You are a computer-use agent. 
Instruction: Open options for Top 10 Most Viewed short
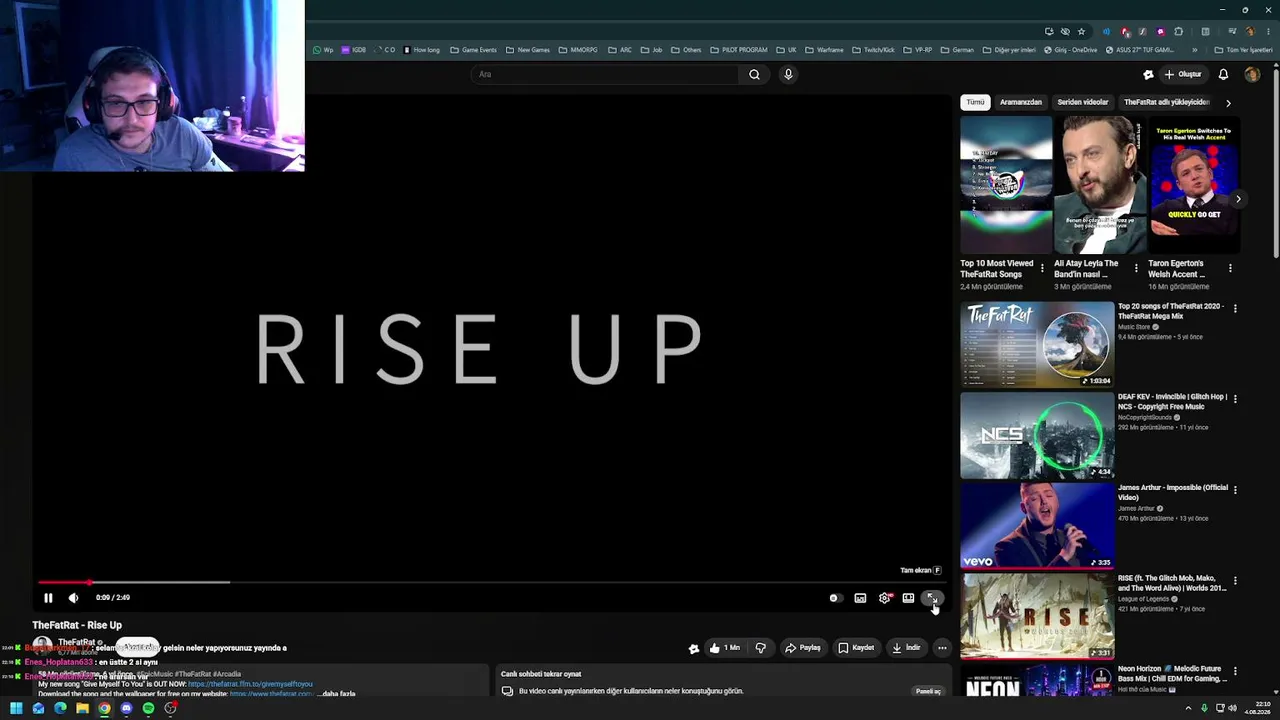pyautogui.click(x=1042, y=268)
